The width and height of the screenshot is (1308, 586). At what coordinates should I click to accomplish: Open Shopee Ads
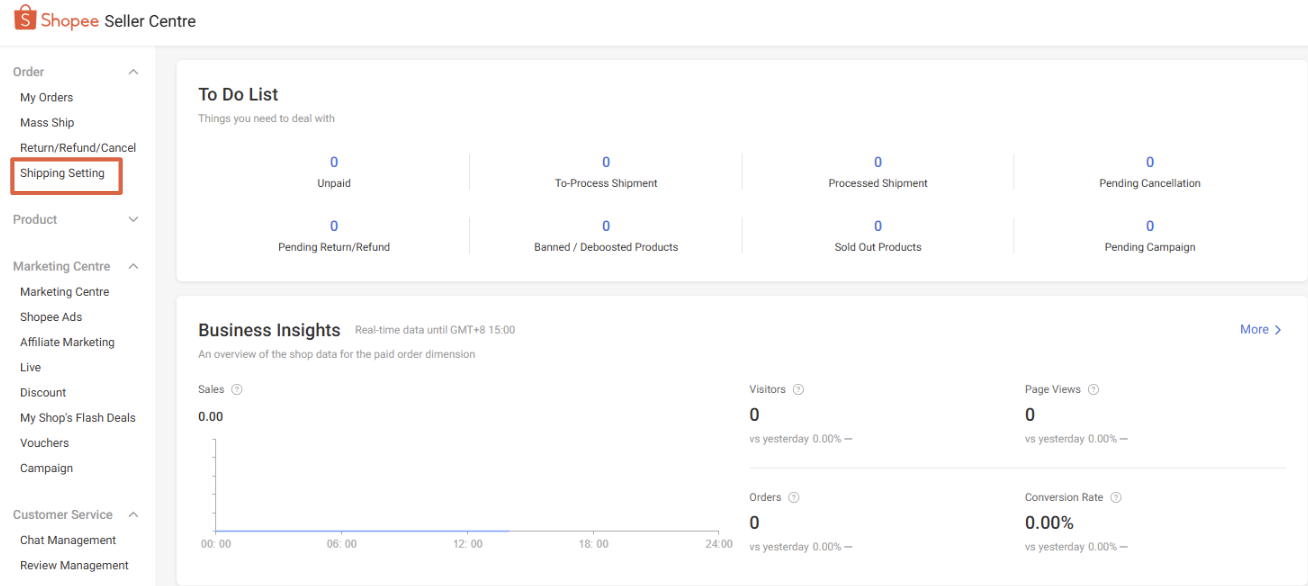(51, 317)
